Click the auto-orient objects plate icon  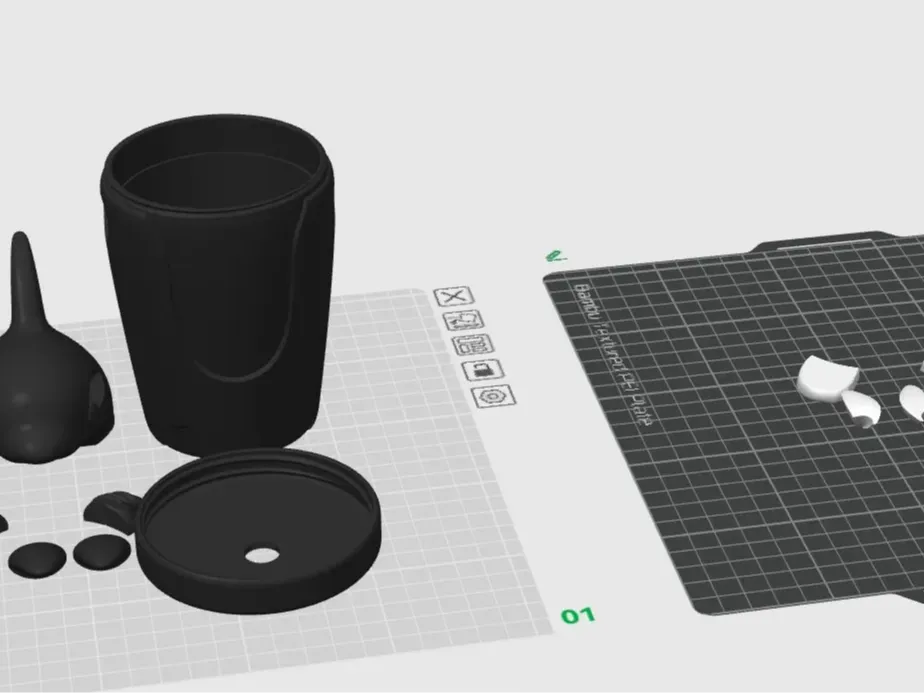467,320
